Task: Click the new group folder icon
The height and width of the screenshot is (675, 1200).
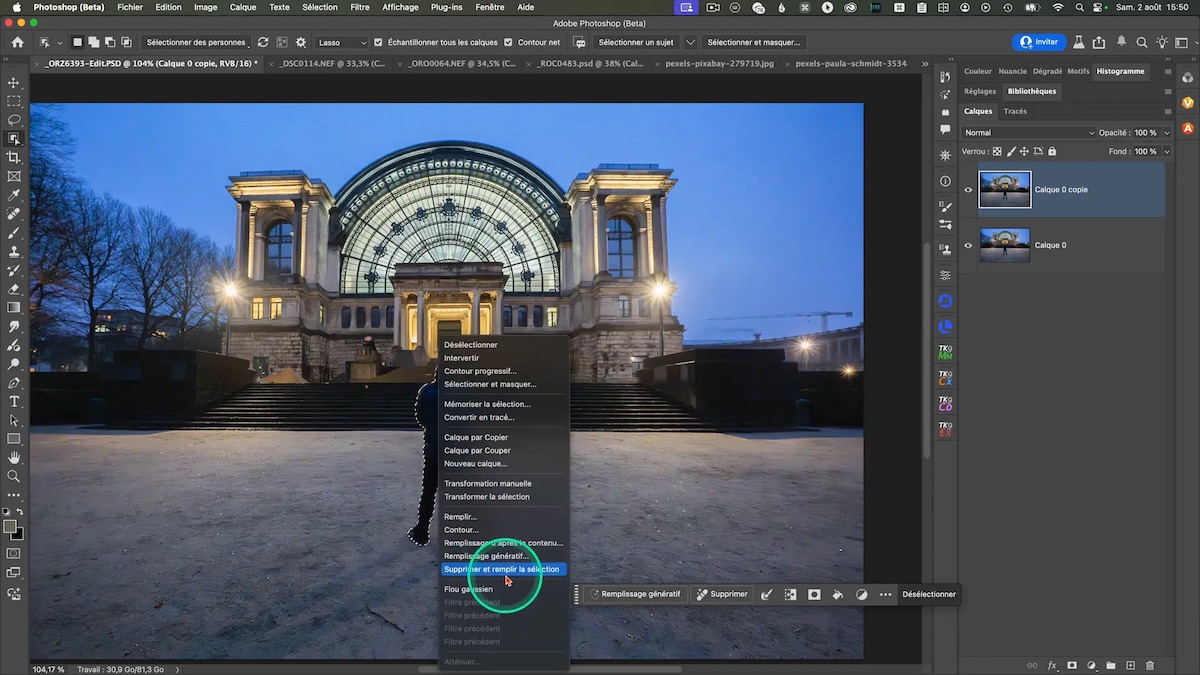Action: pos(1111,665)
